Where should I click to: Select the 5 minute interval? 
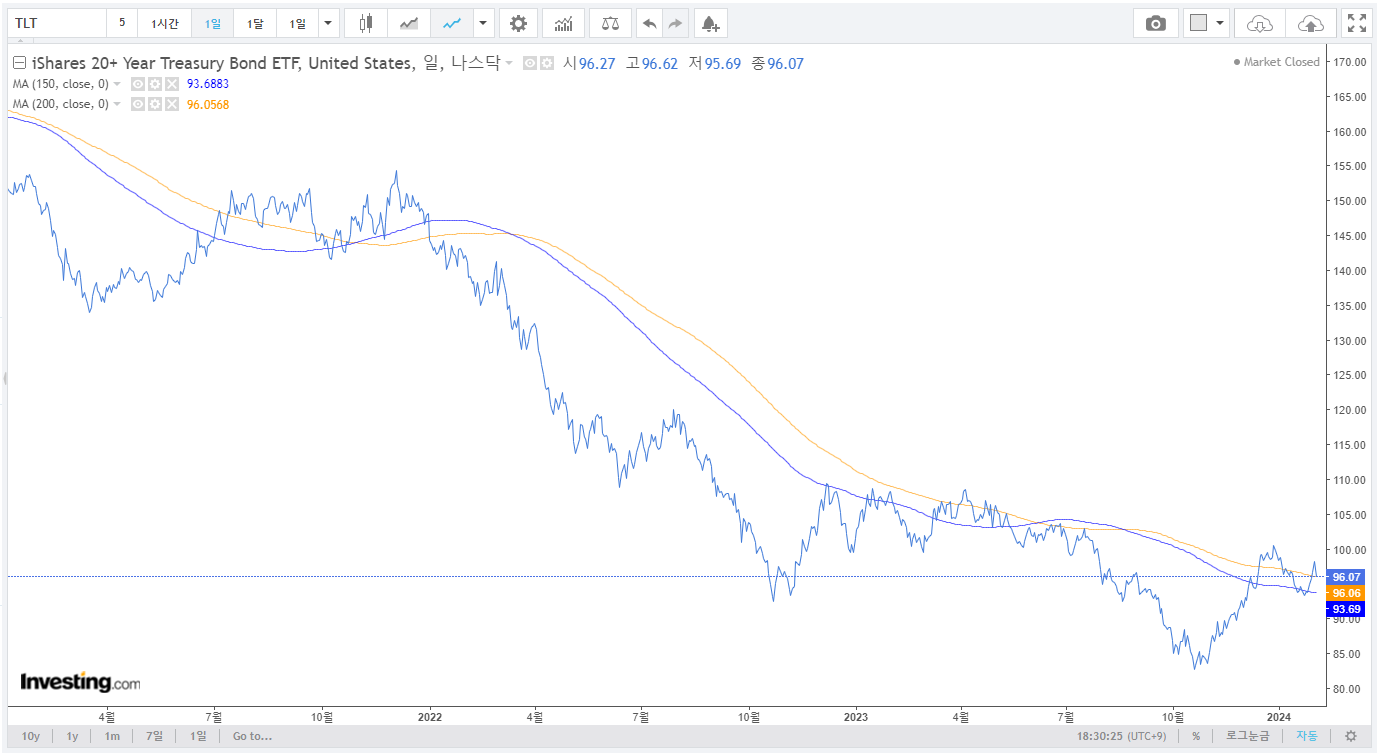click(122, 23)
